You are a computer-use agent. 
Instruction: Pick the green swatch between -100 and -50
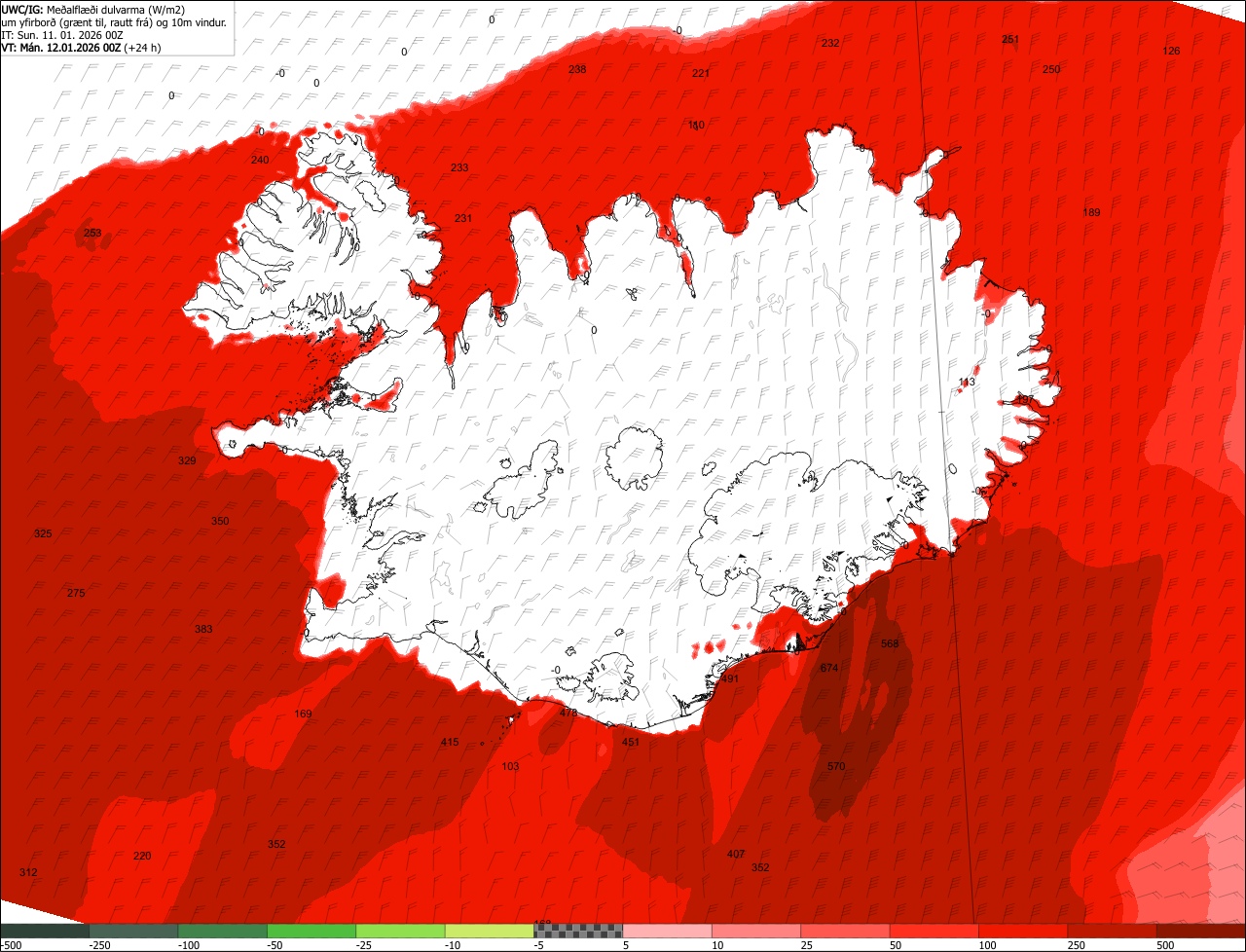click(222, 931)
